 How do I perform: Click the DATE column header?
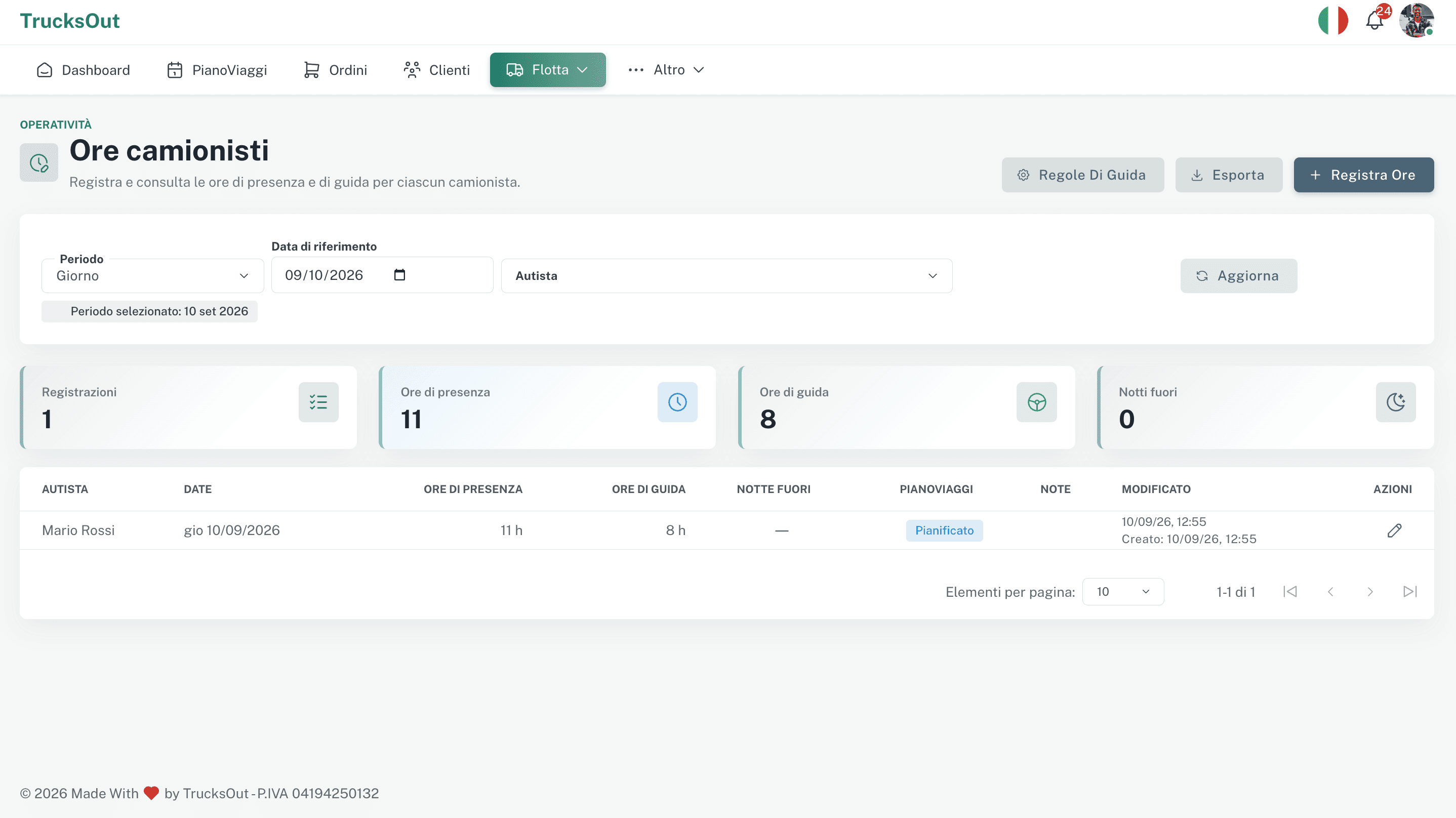click(198, 489)
